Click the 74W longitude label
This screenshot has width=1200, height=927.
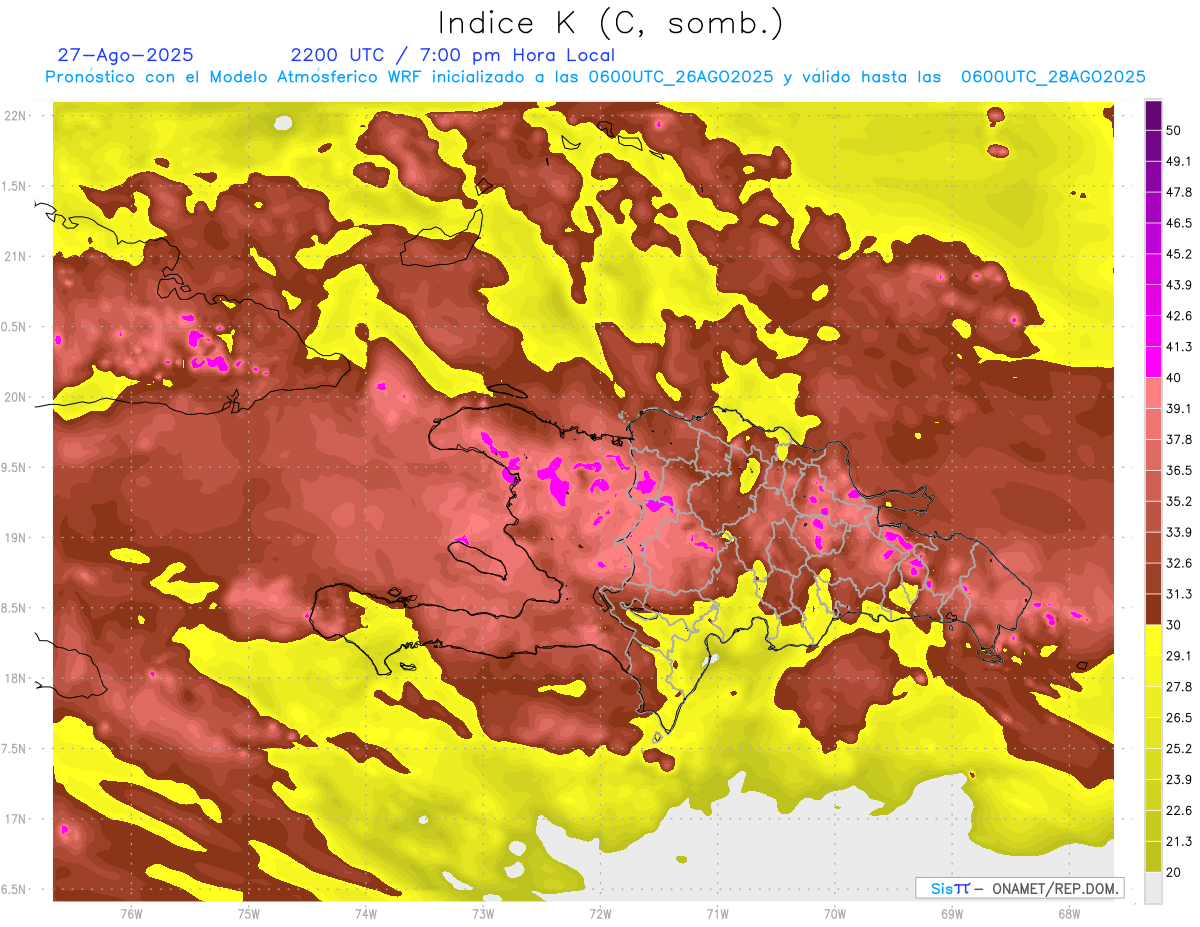click(366, 913)
